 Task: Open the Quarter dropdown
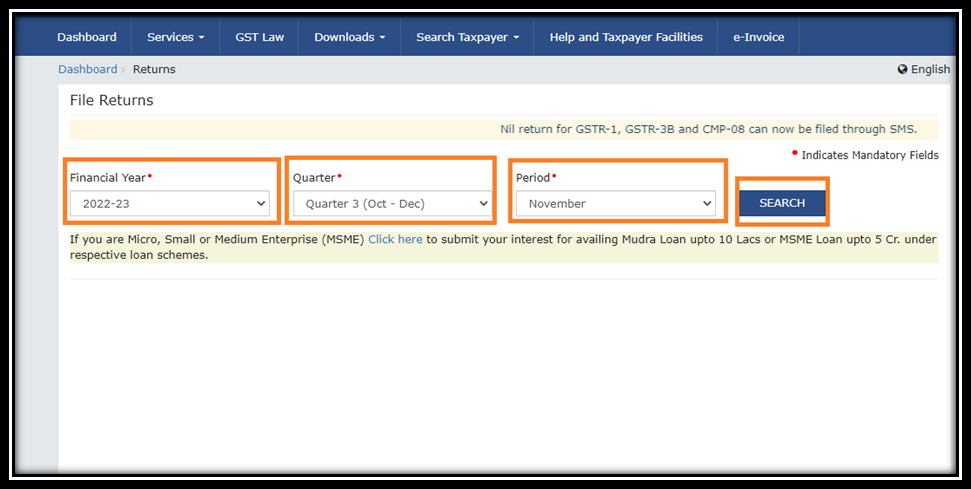point(393,204)
